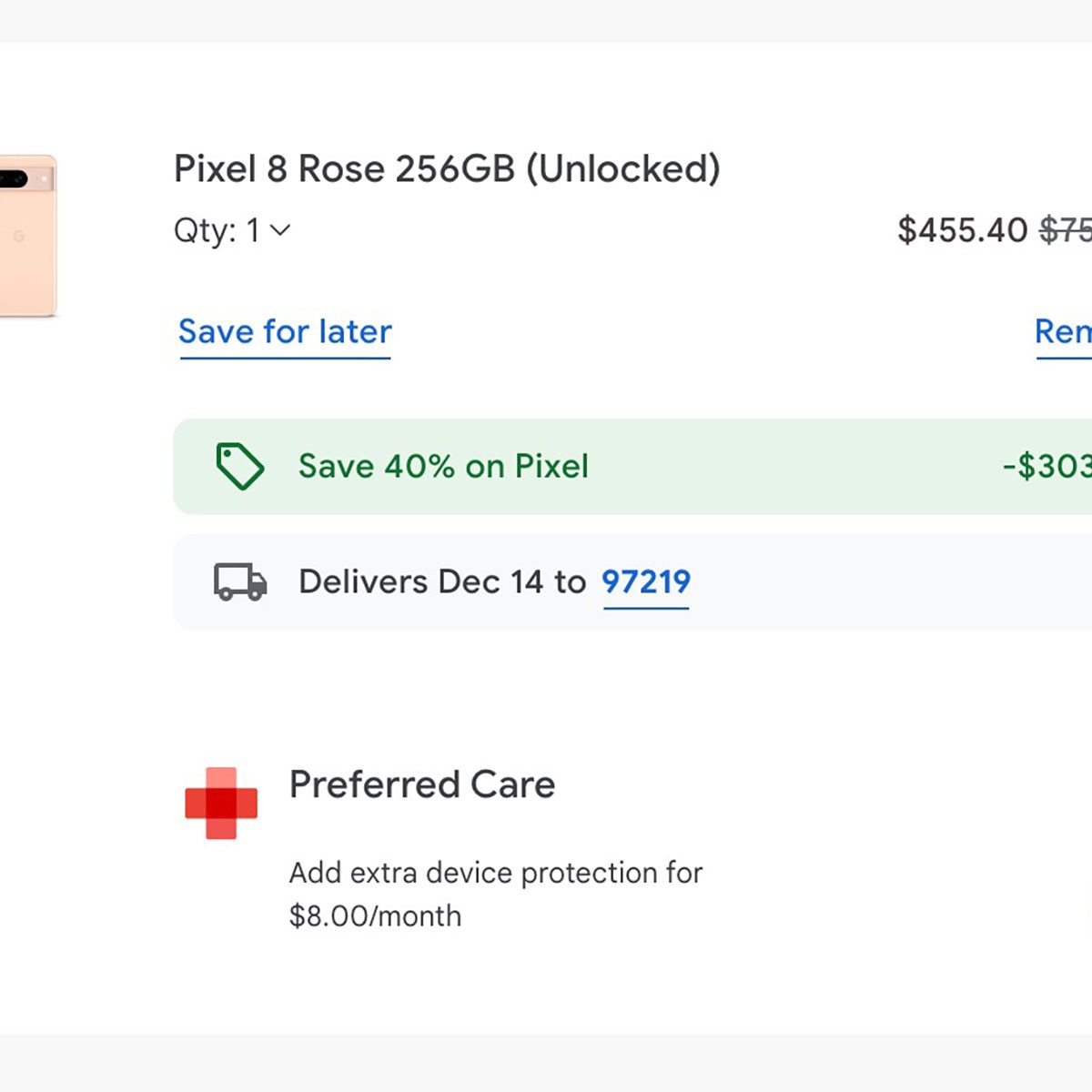The height and width of the screenshot is (1092, 1092).
Task: Click the crossed-out original price
Action: coord(1067,230)
